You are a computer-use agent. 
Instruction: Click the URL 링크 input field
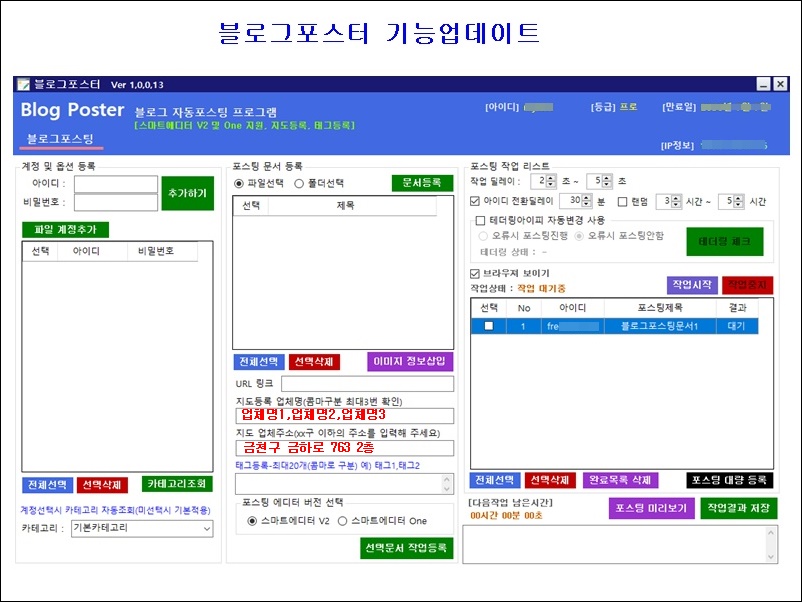[x=367, y=384]
